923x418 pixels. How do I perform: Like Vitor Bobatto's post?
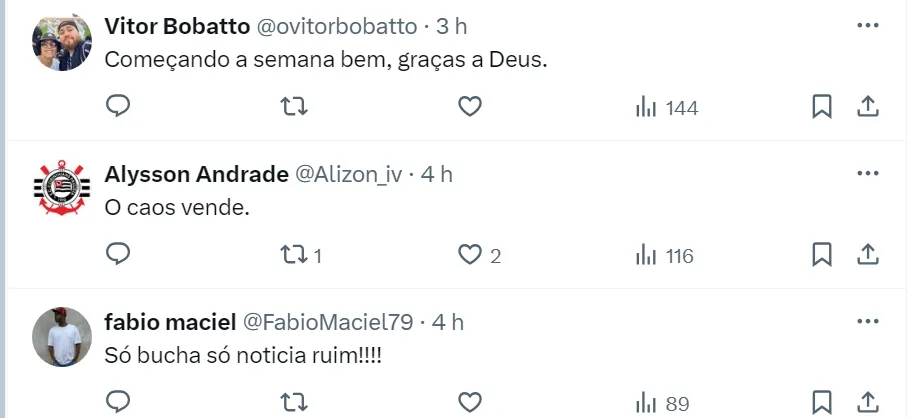470,106
